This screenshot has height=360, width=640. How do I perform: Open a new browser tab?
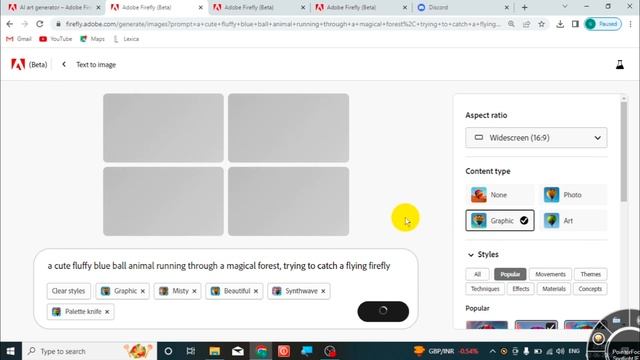524,7
